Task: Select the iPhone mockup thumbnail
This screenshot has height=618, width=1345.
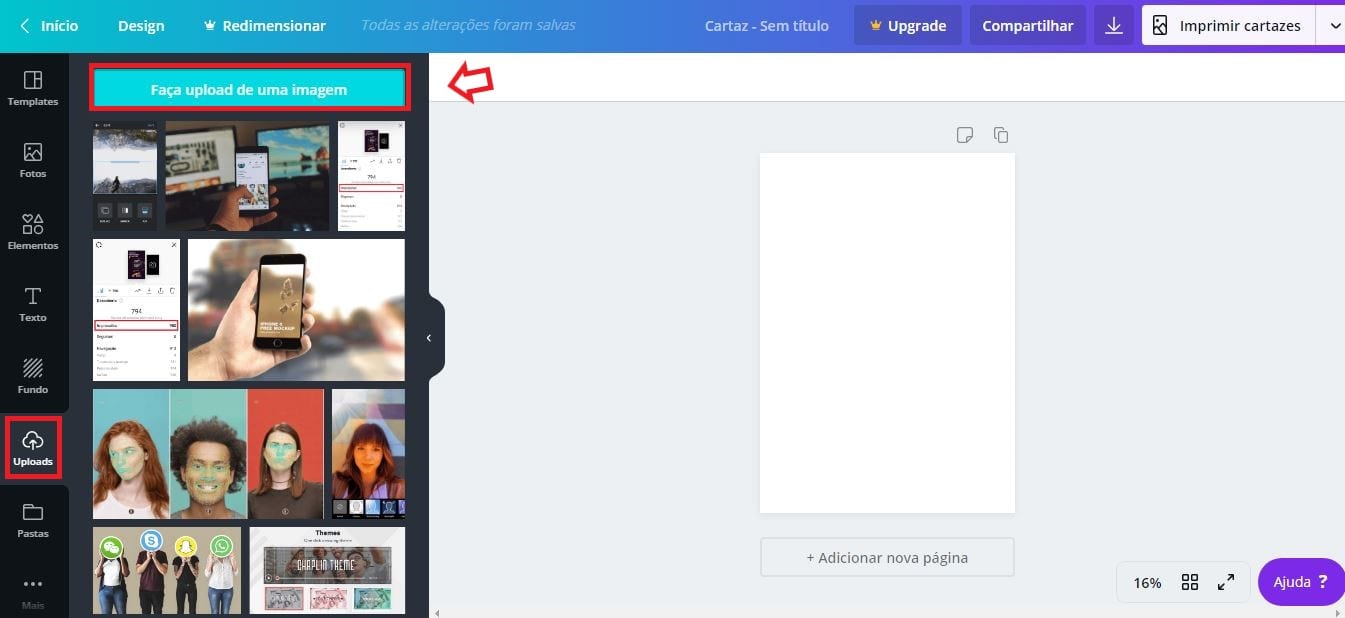Action: 296,309
